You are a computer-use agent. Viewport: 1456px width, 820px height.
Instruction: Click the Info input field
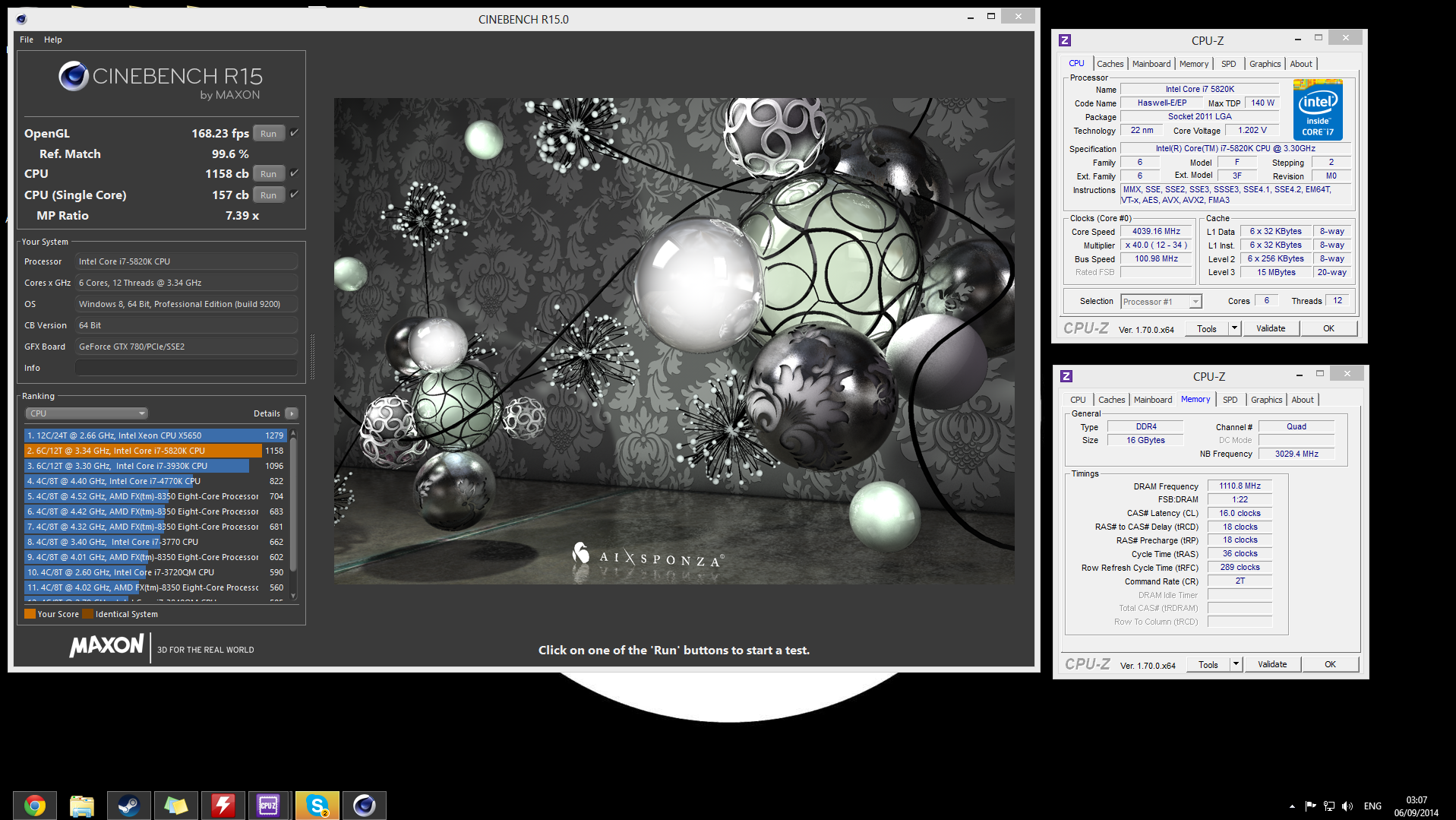pos(186,368)
